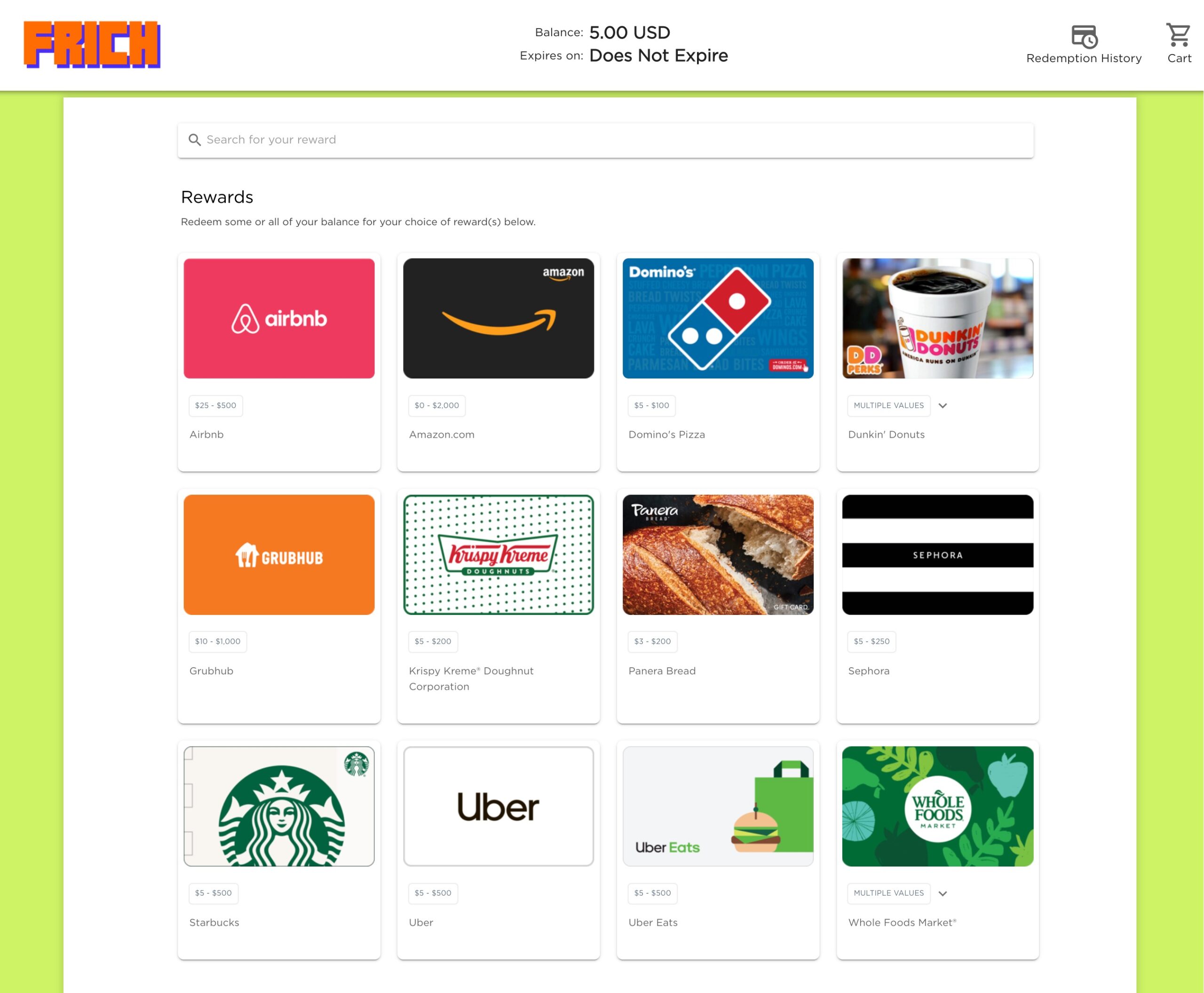
Task: Click the search magnifier icon
Action: pyautogui.click(x=195, y=140)
